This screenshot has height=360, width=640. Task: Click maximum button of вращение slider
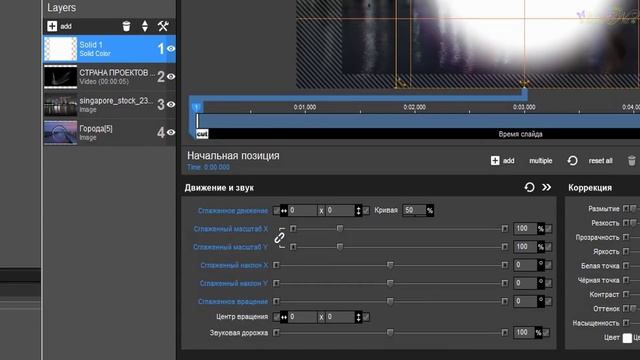(505, 301)
